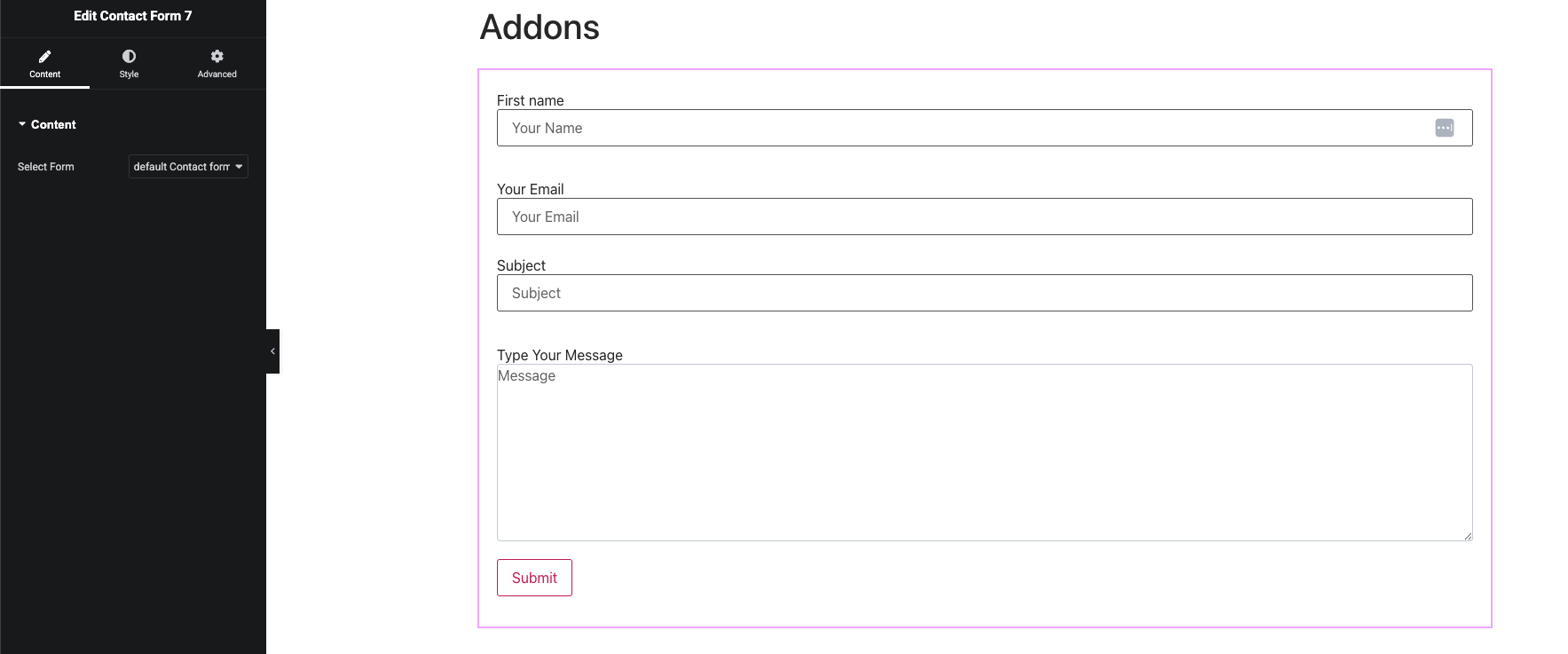Click the First name field label
Screen dimensions: 1568x654
coord(530,100)
